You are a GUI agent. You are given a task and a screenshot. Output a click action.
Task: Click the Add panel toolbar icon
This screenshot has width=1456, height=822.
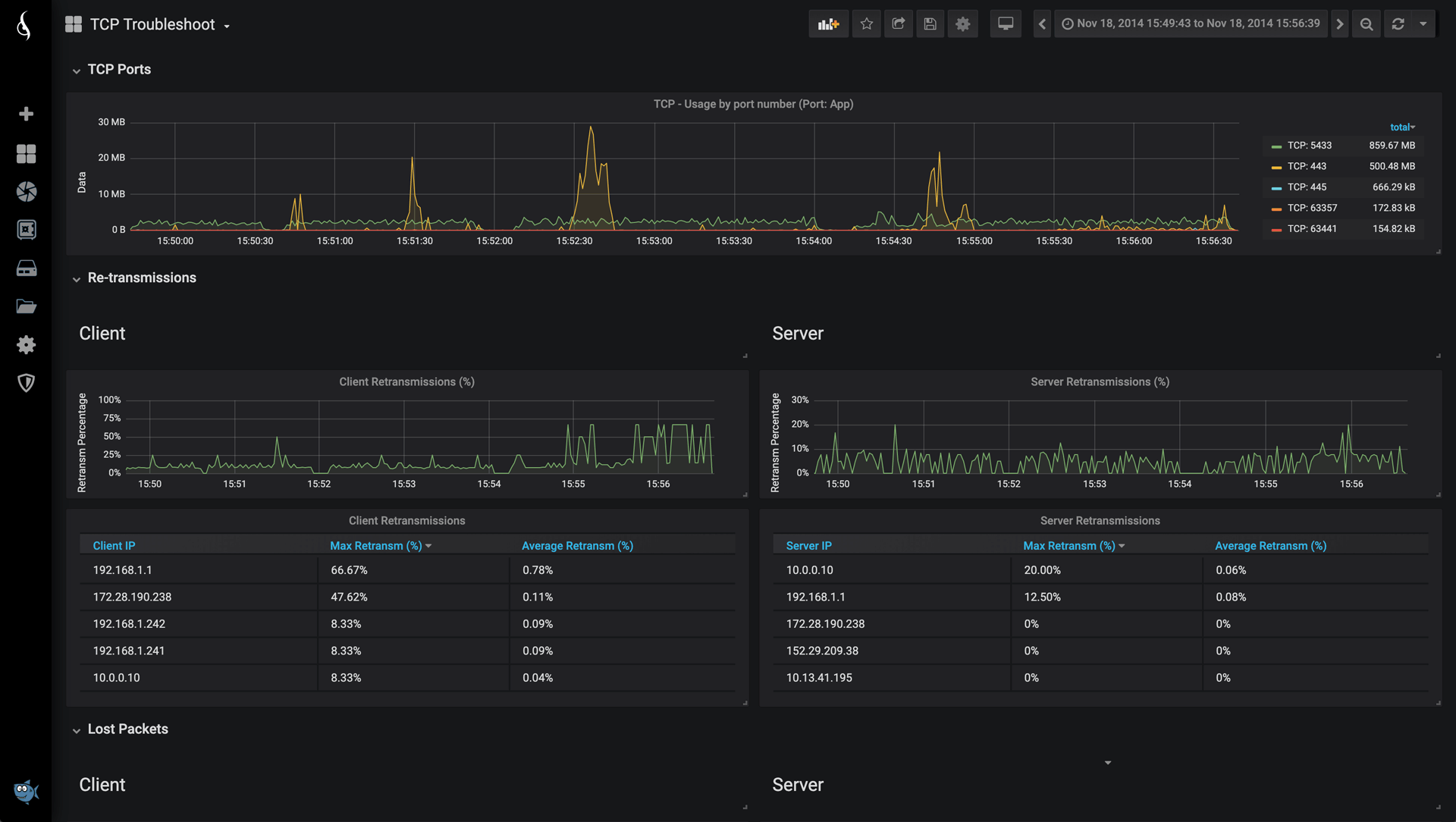pyautogui.click(x=828, y=24)
